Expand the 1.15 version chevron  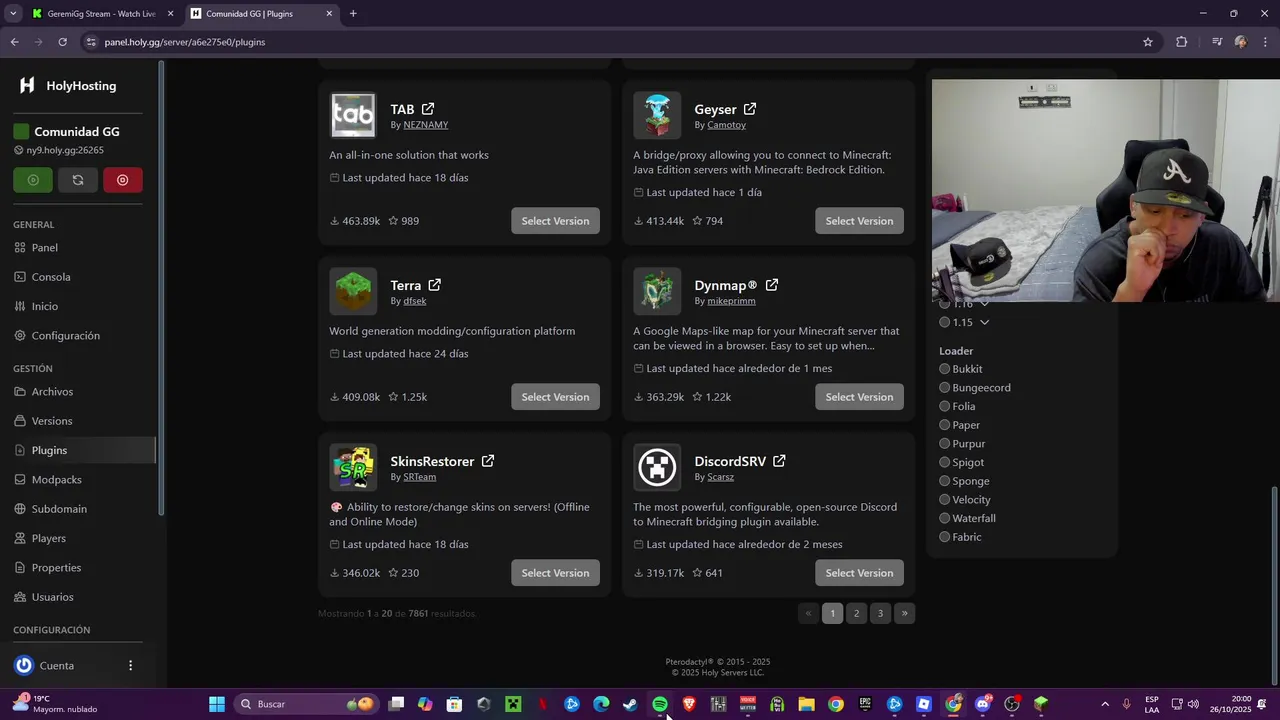984,322
